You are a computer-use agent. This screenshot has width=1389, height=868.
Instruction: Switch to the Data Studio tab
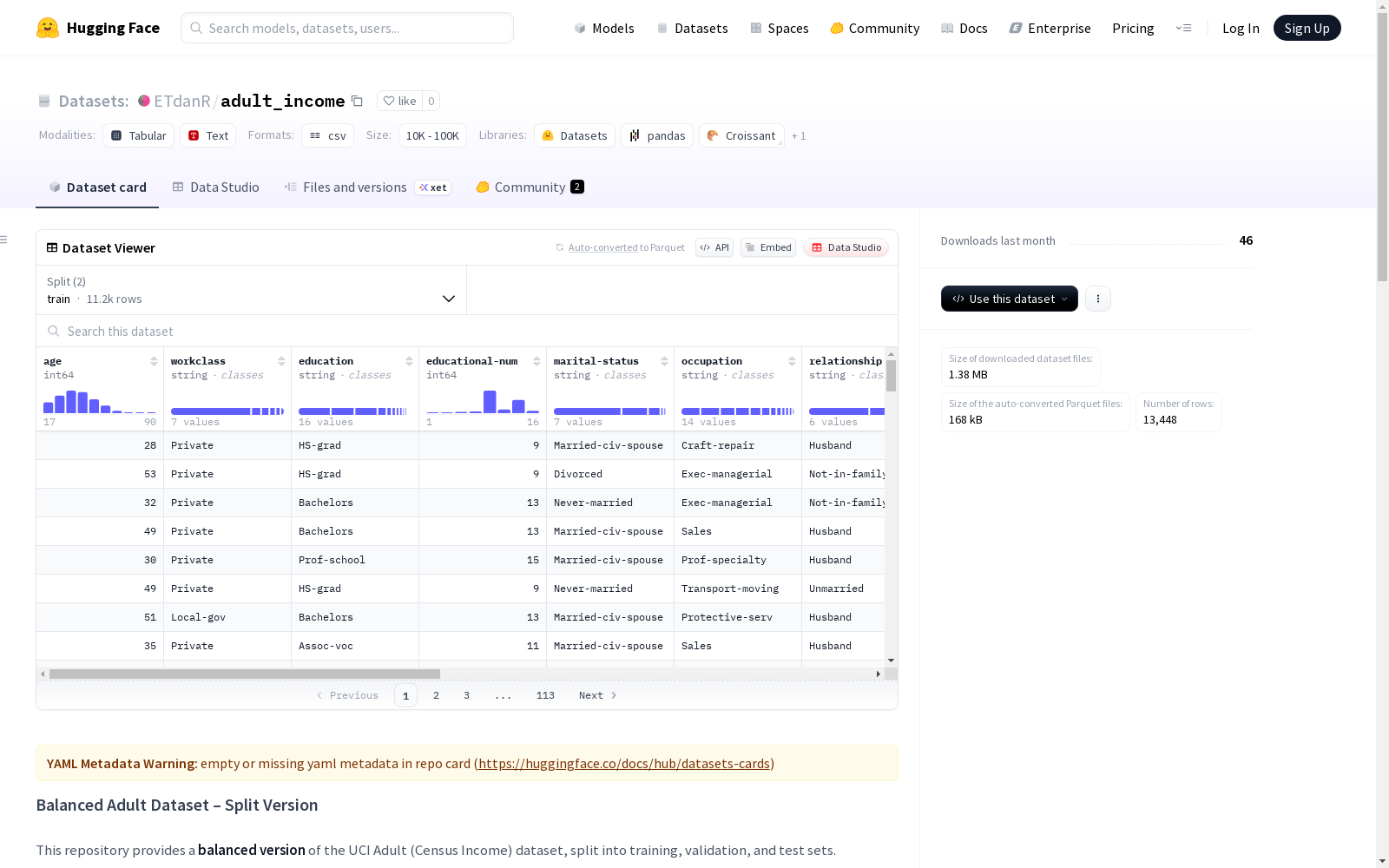[x=215, y=187]
